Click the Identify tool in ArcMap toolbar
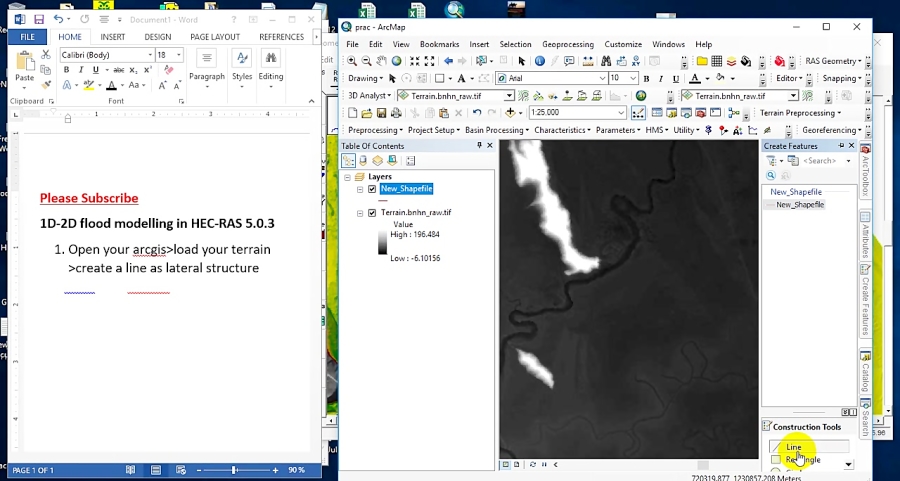900x481 pixels. click(540, 61)
